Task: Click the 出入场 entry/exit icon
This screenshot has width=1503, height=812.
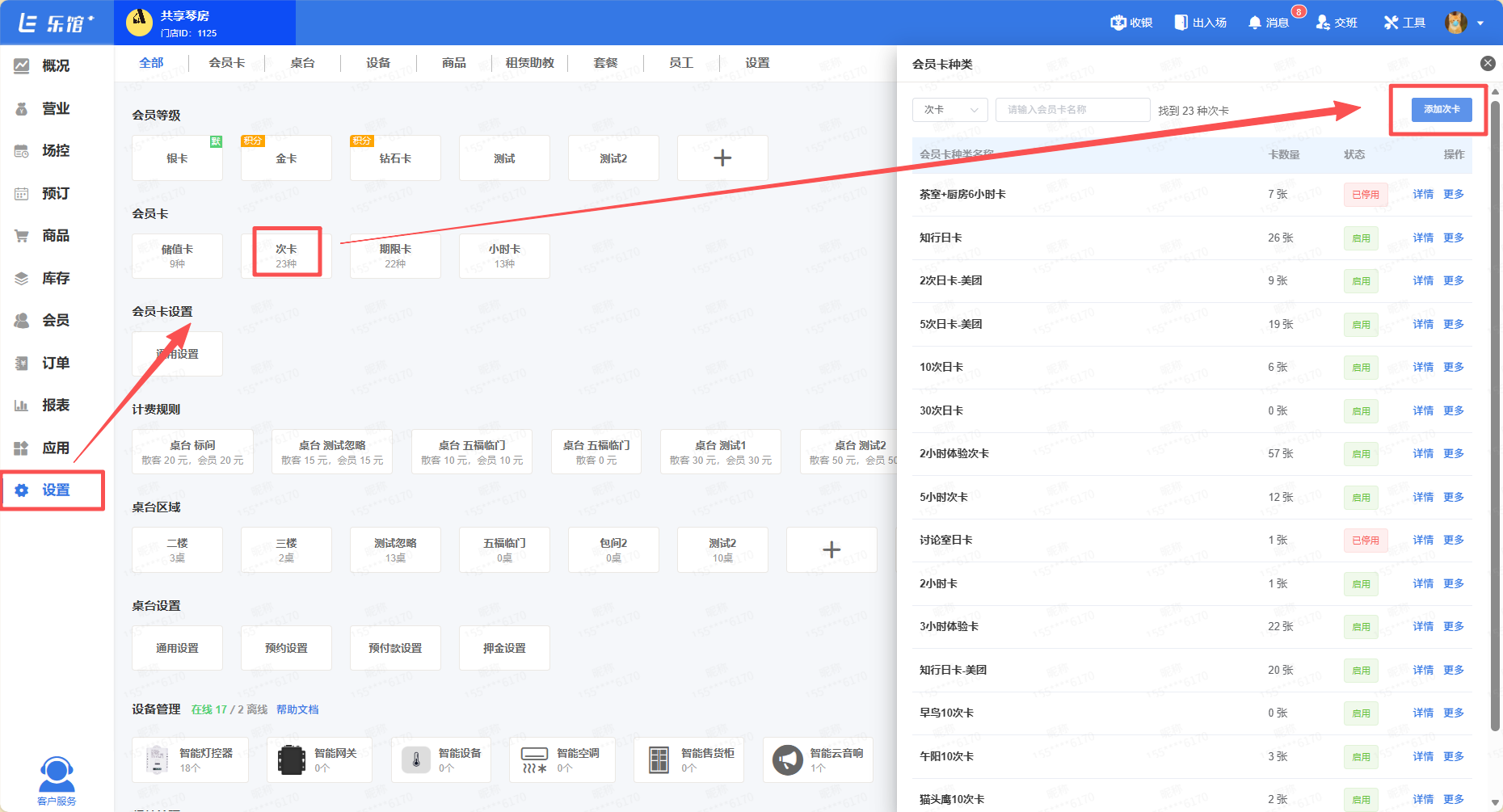Action: [1181, 23]
